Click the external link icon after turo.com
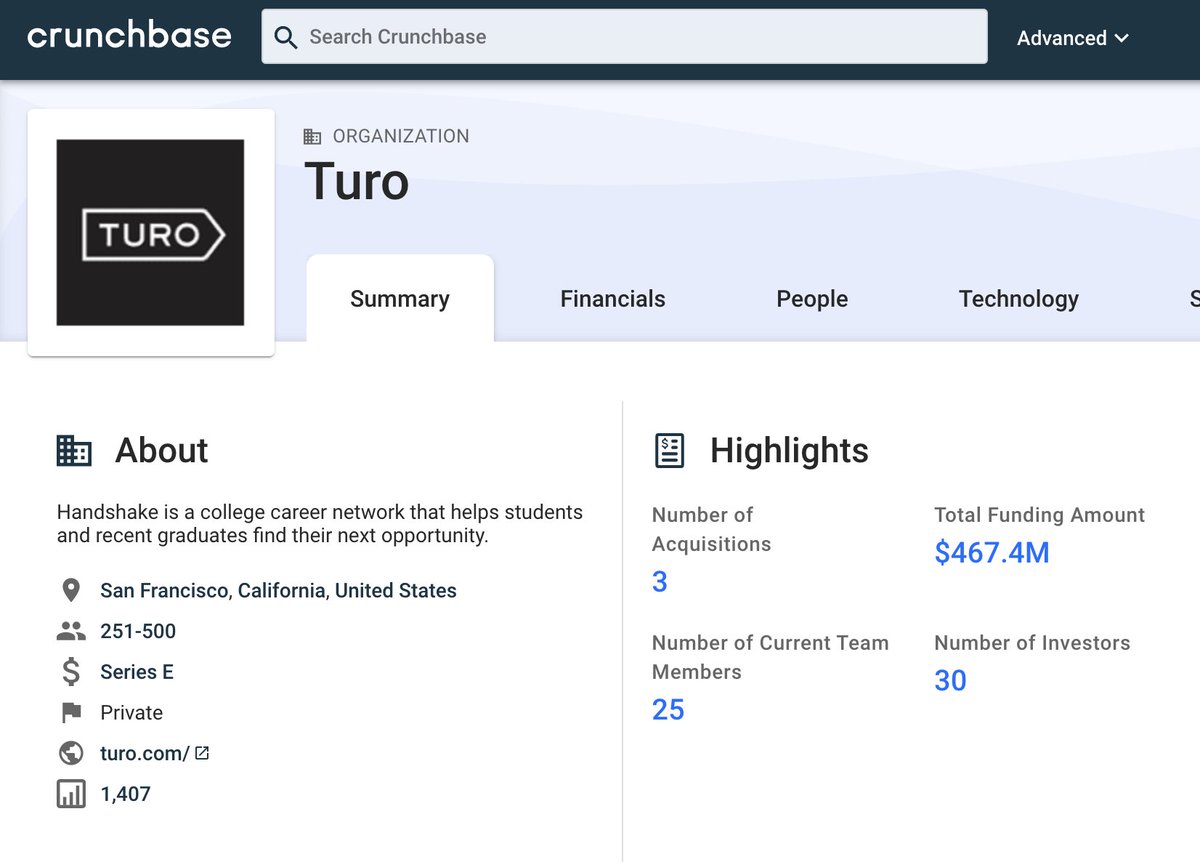 coord(202,753)
